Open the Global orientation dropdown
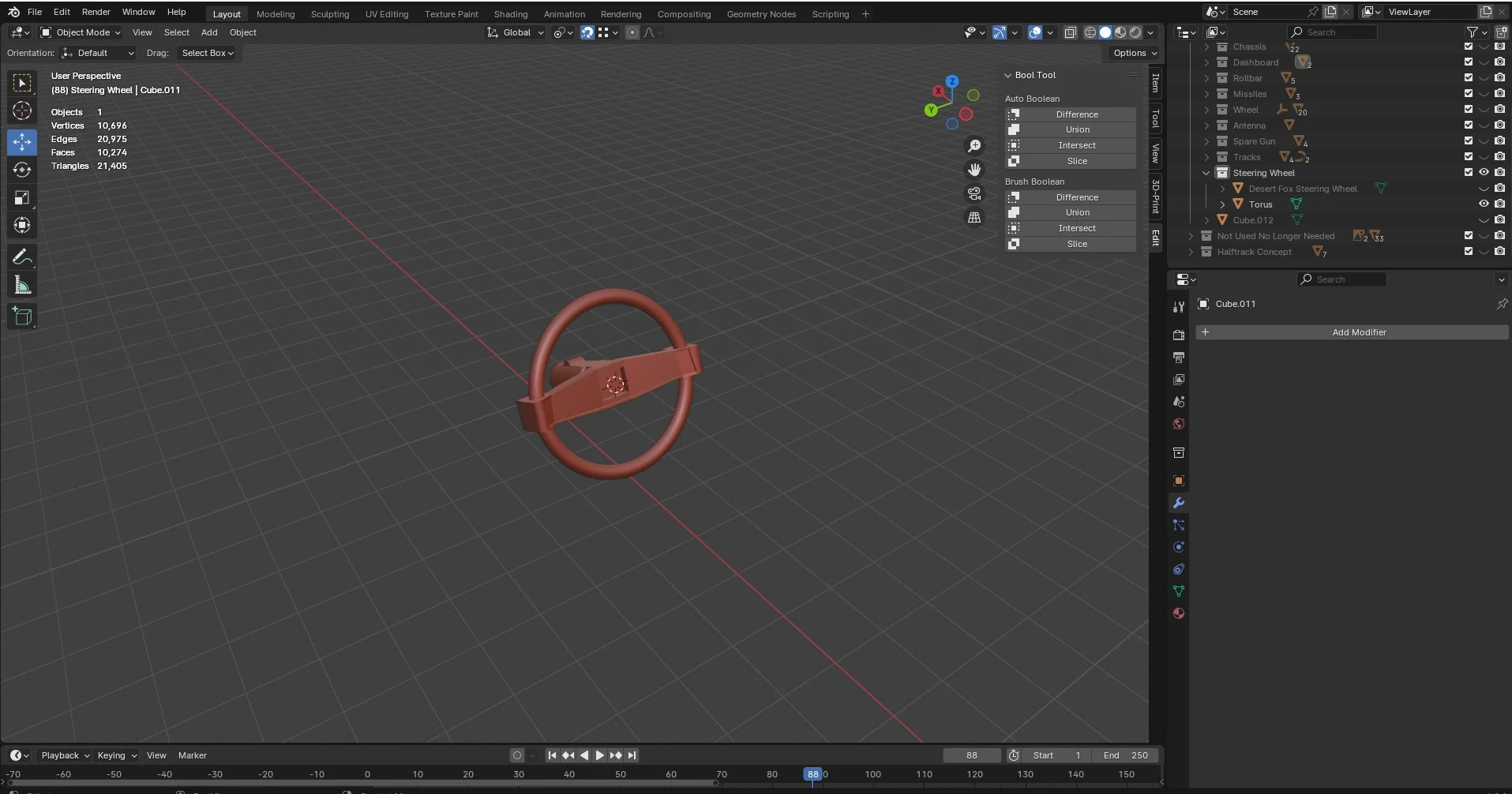The width and height of the screenshot is (1512, 794). (516, 32)
